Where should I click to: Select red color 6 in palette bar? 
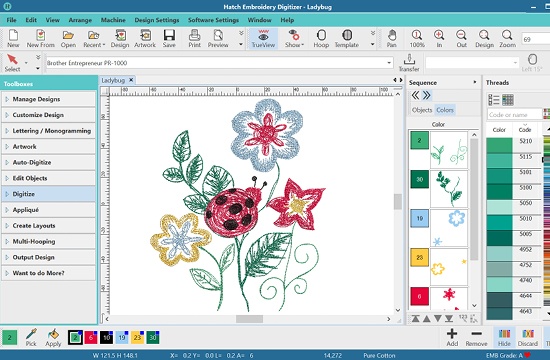[91, 338]
